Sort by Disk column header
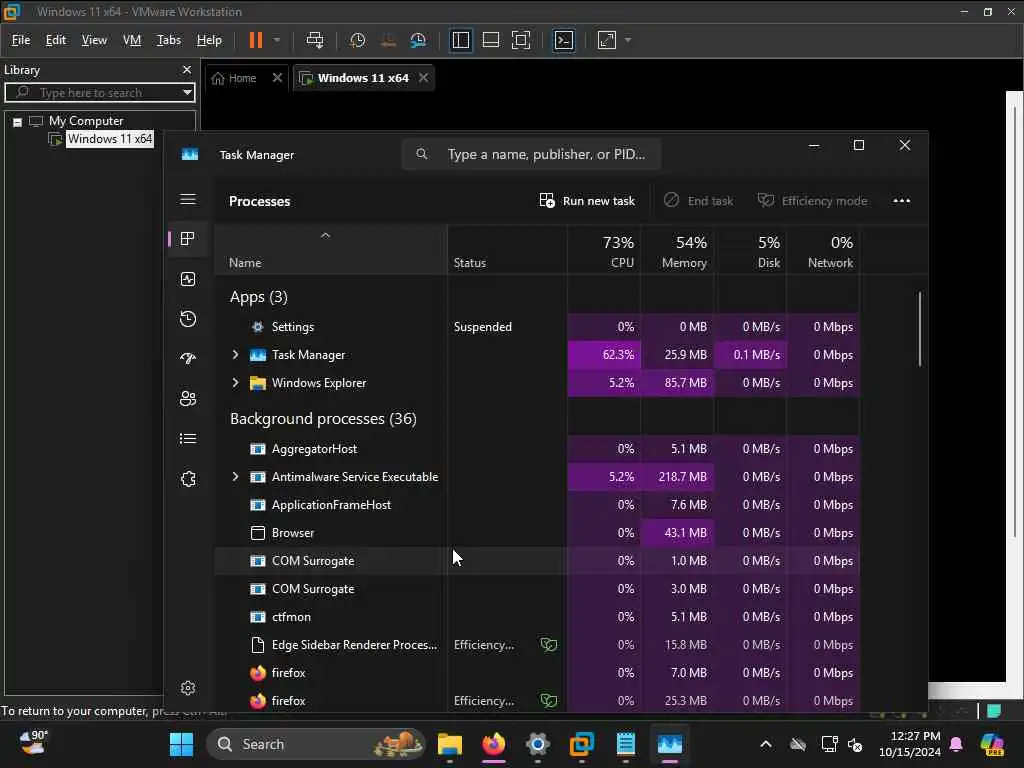Image resolution: width=1024 pixels, height=768 pixels. pos(750,251)
